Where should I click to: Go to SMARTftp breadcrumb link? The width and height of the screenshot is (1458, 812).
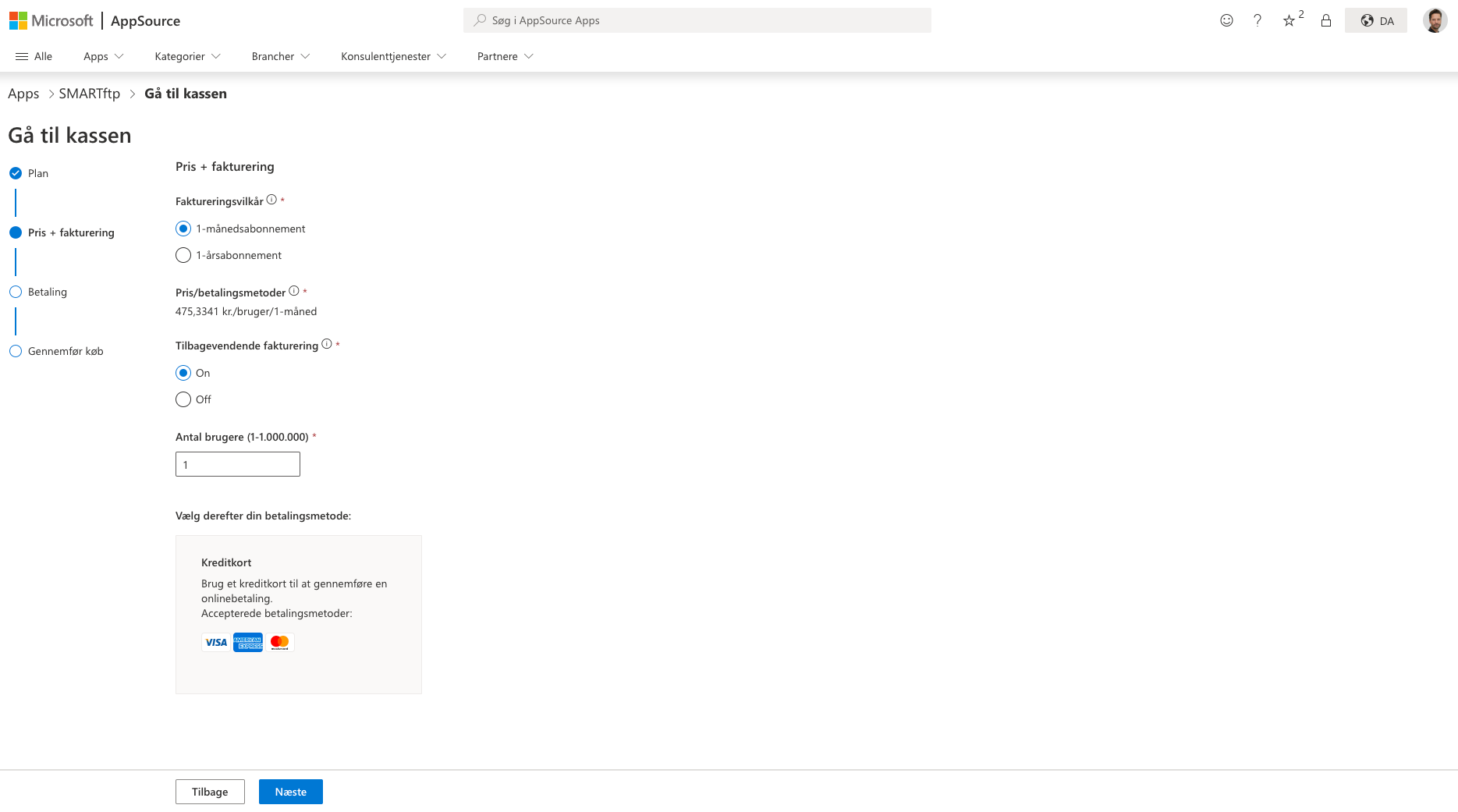[90, 94]
